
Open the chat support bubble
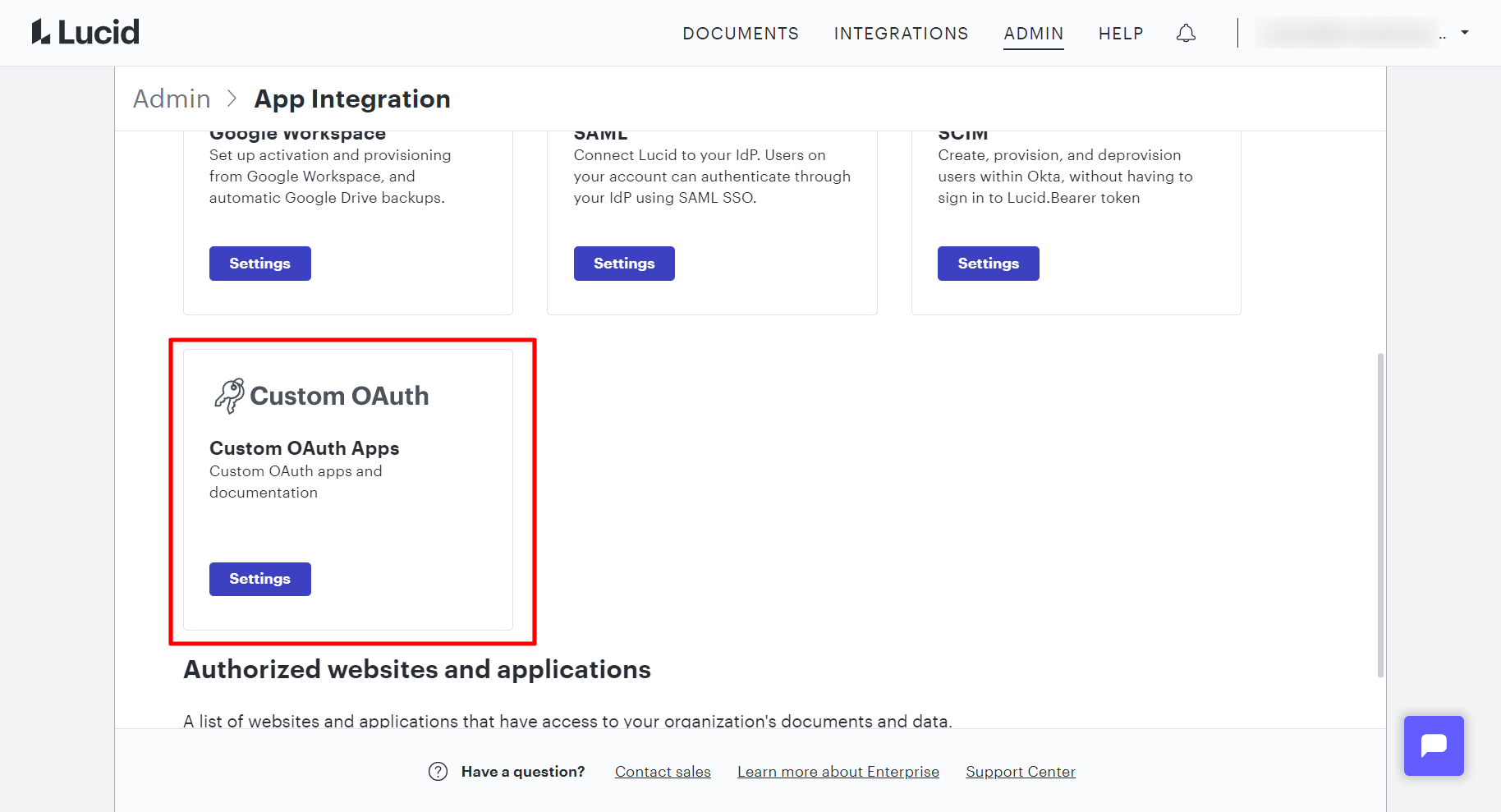click(1434, 745)
